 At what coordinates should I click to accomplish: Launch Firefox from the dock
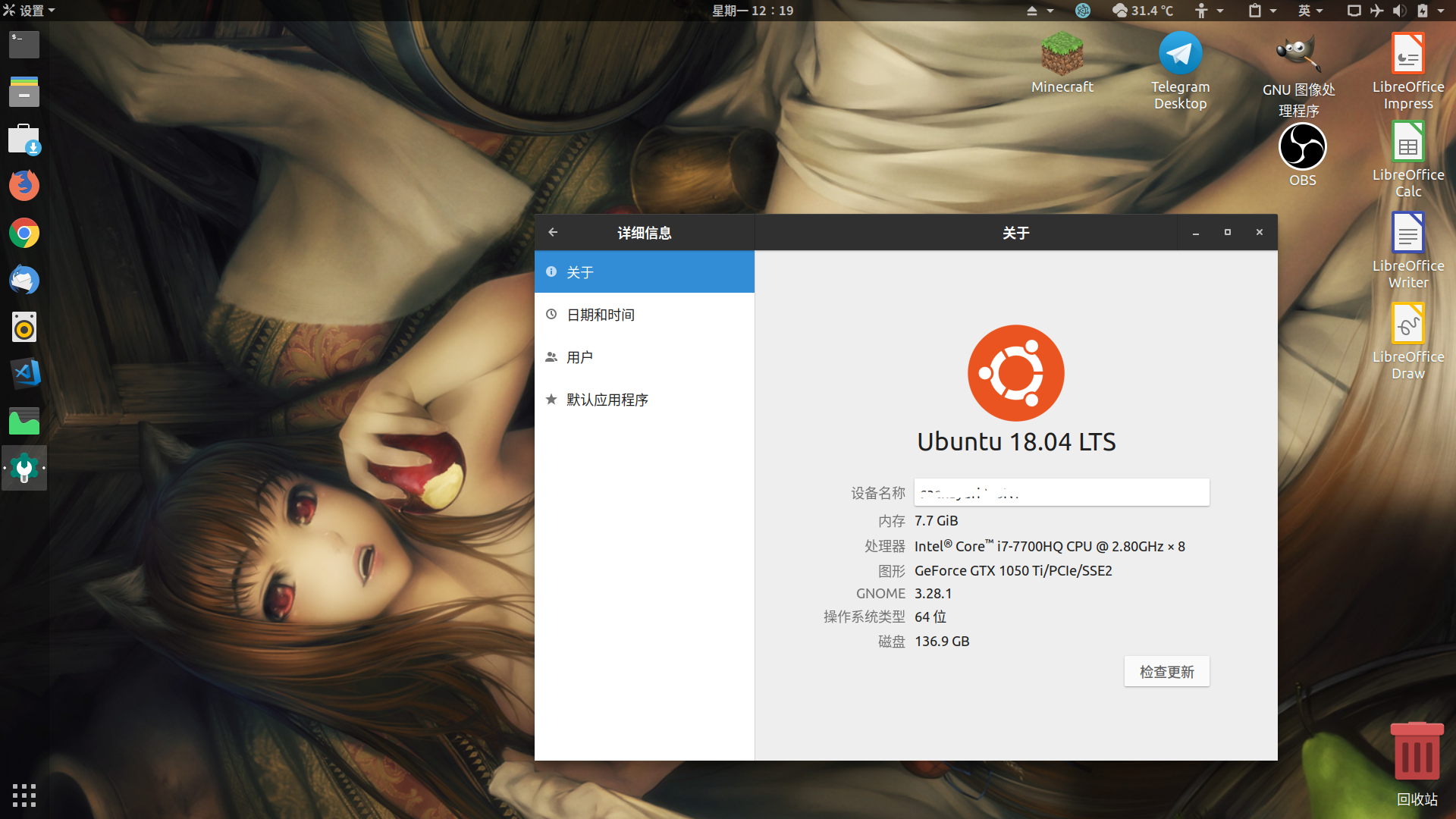point(24,186)
